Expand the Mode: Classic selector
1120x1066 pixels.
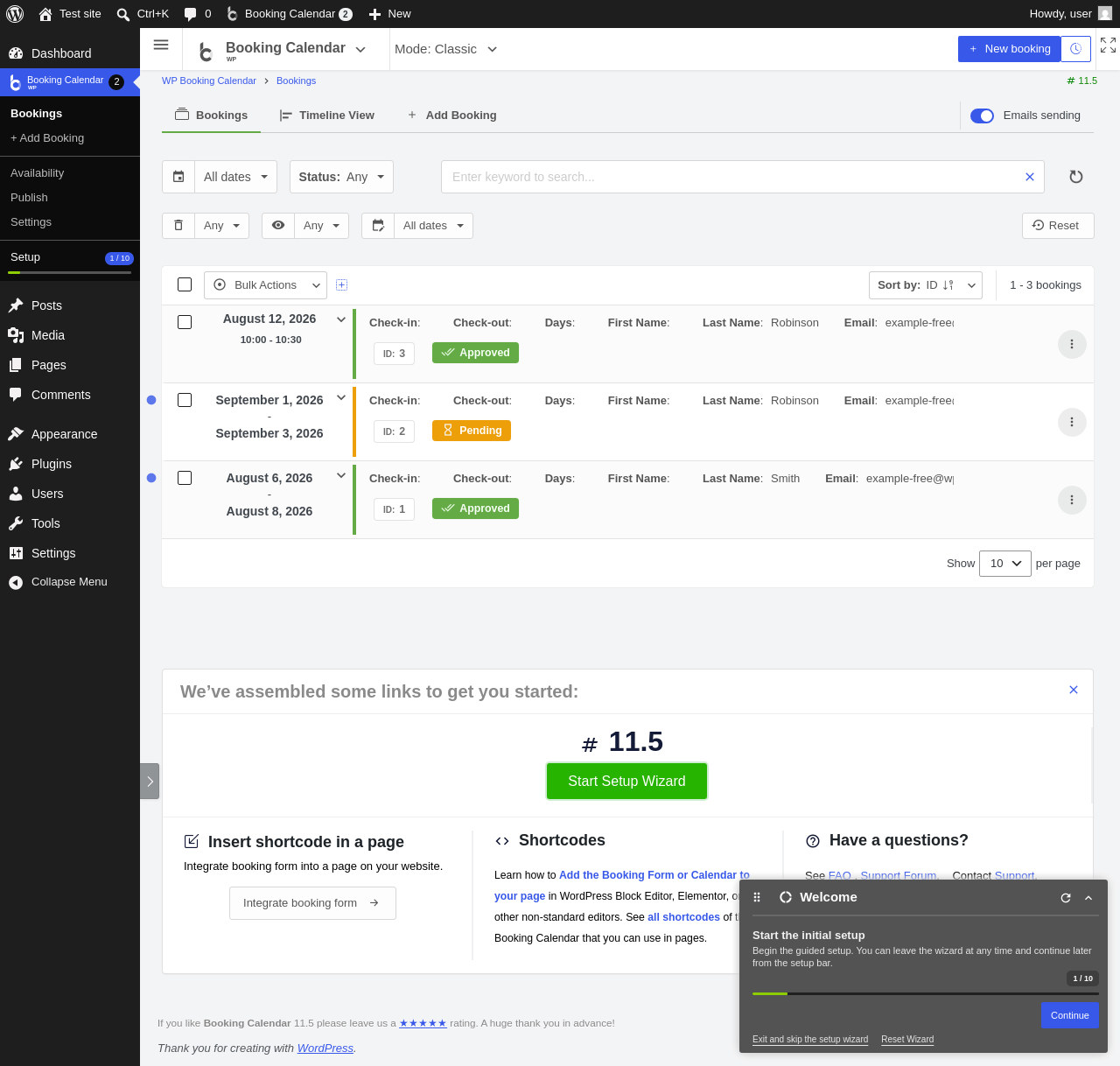446,49
